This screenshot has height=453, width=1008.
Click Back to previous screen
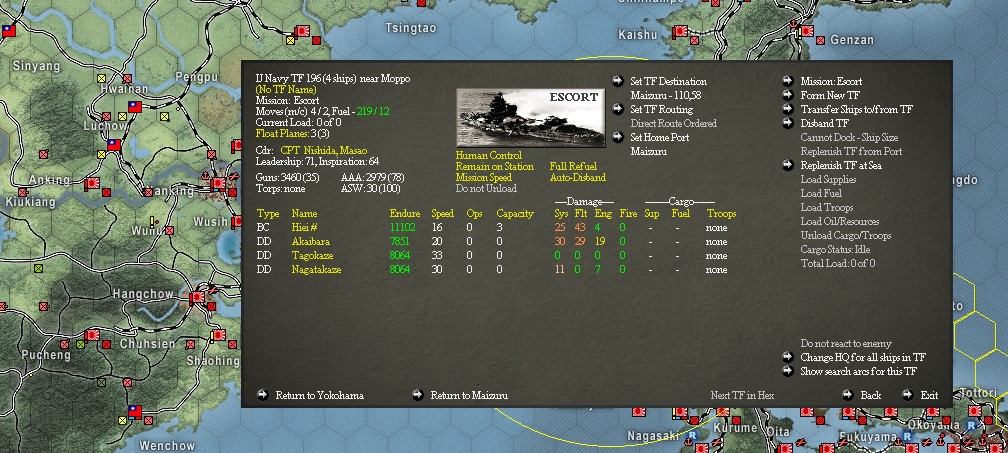coord(870,395)
